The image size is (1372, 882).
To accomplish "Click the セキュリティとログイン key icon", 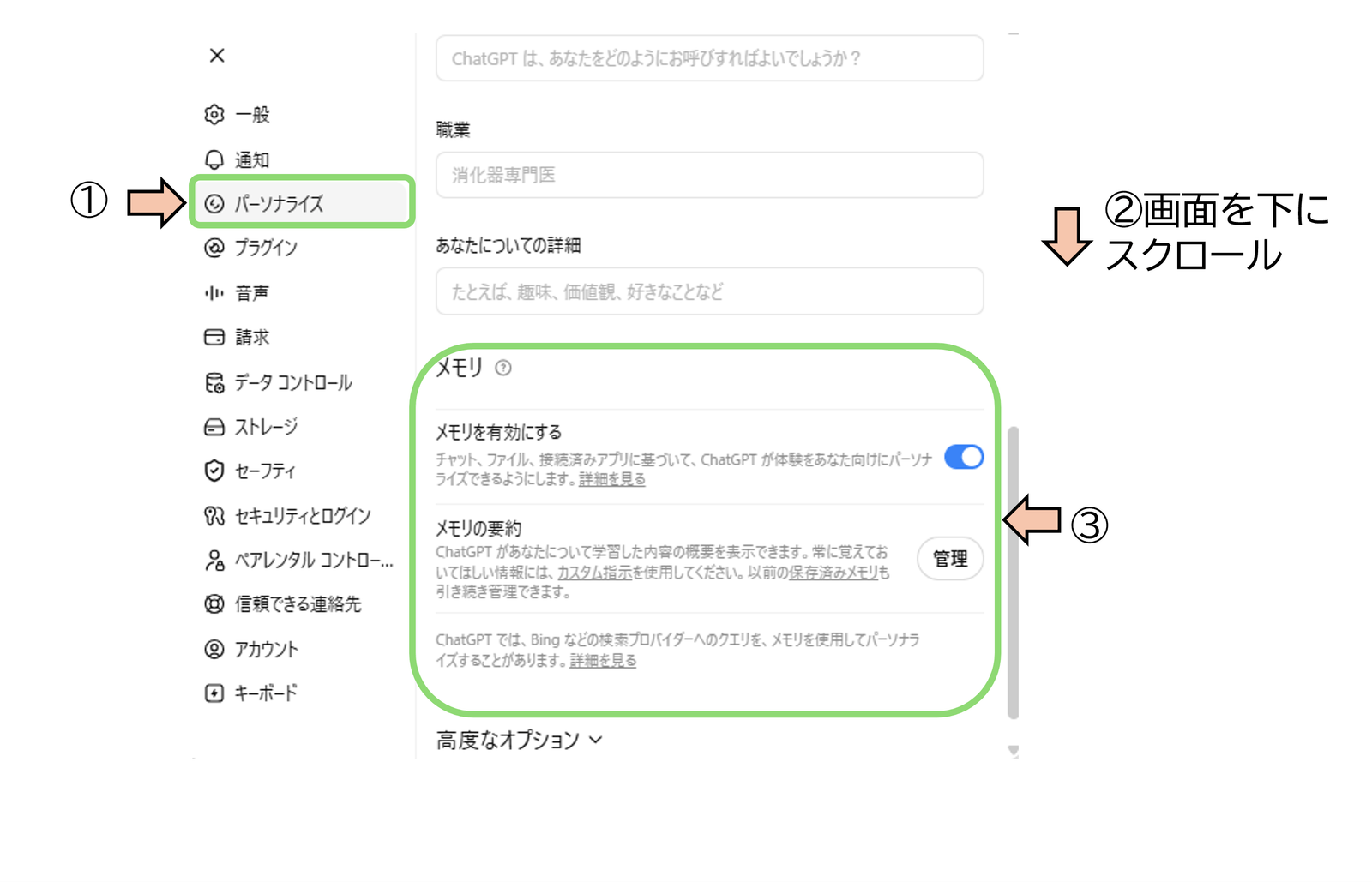I will [x=214, y=515].
